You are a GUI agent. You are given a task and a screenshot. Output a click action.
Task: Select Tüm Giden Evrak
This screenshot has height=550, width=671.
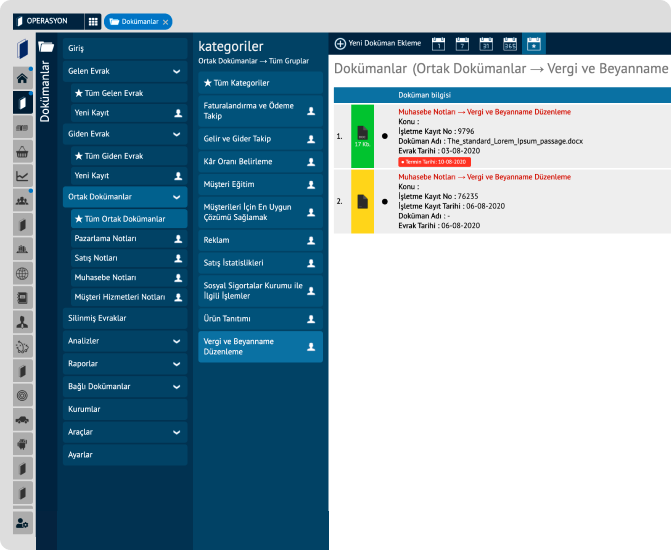tap(129, 156)
